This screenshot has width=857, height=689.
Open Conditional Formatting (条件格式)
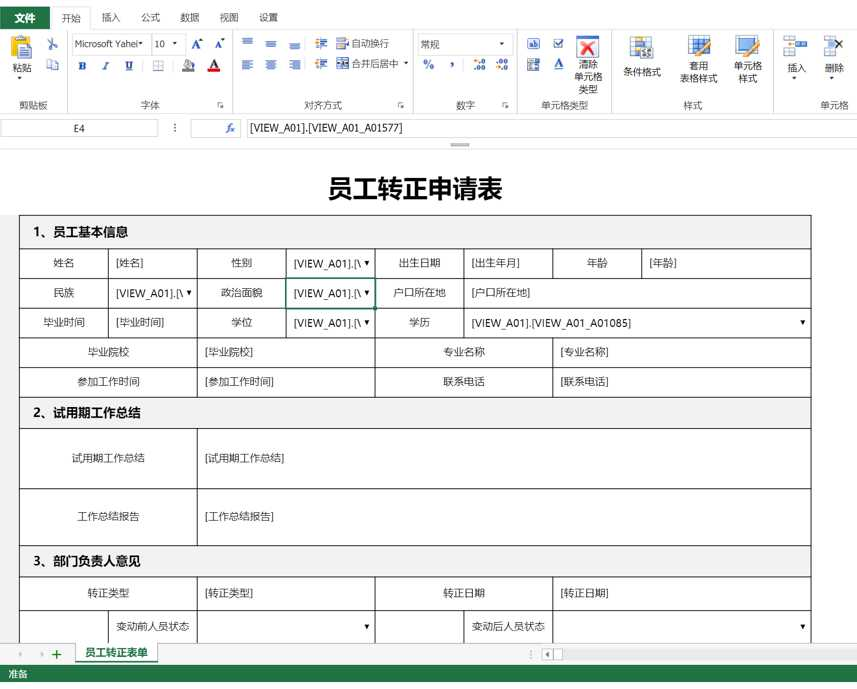coord(642,56)
